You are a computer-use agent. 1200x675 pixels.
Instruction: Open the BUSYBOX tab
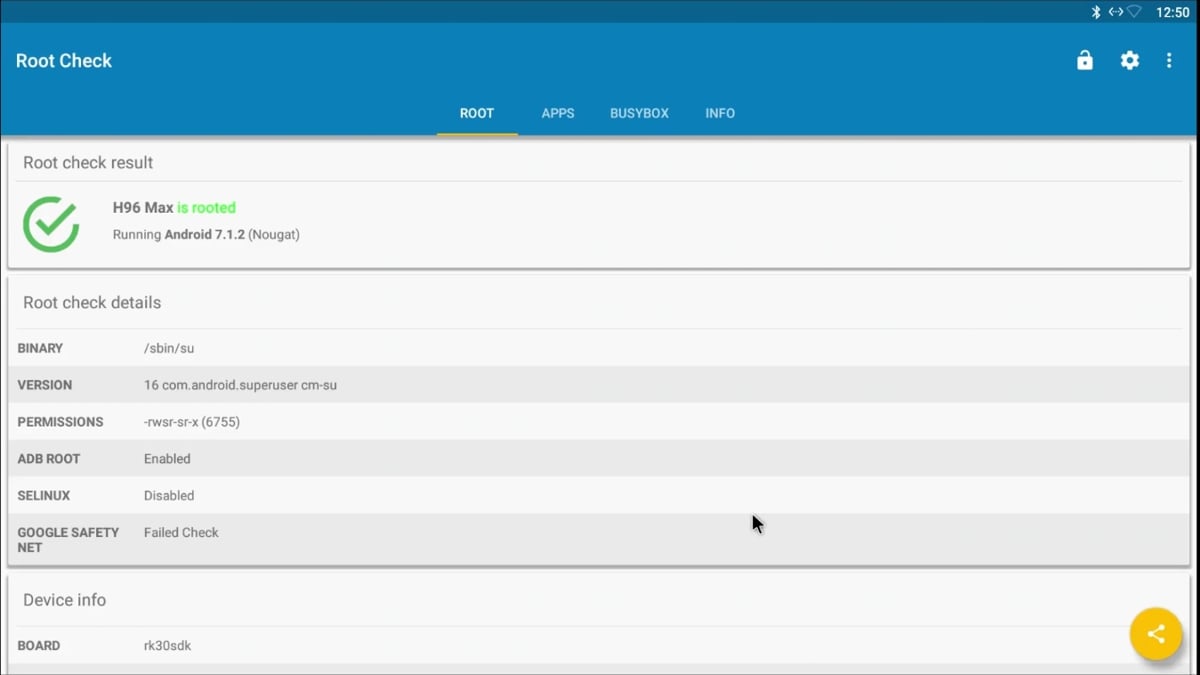pos(639,113)
